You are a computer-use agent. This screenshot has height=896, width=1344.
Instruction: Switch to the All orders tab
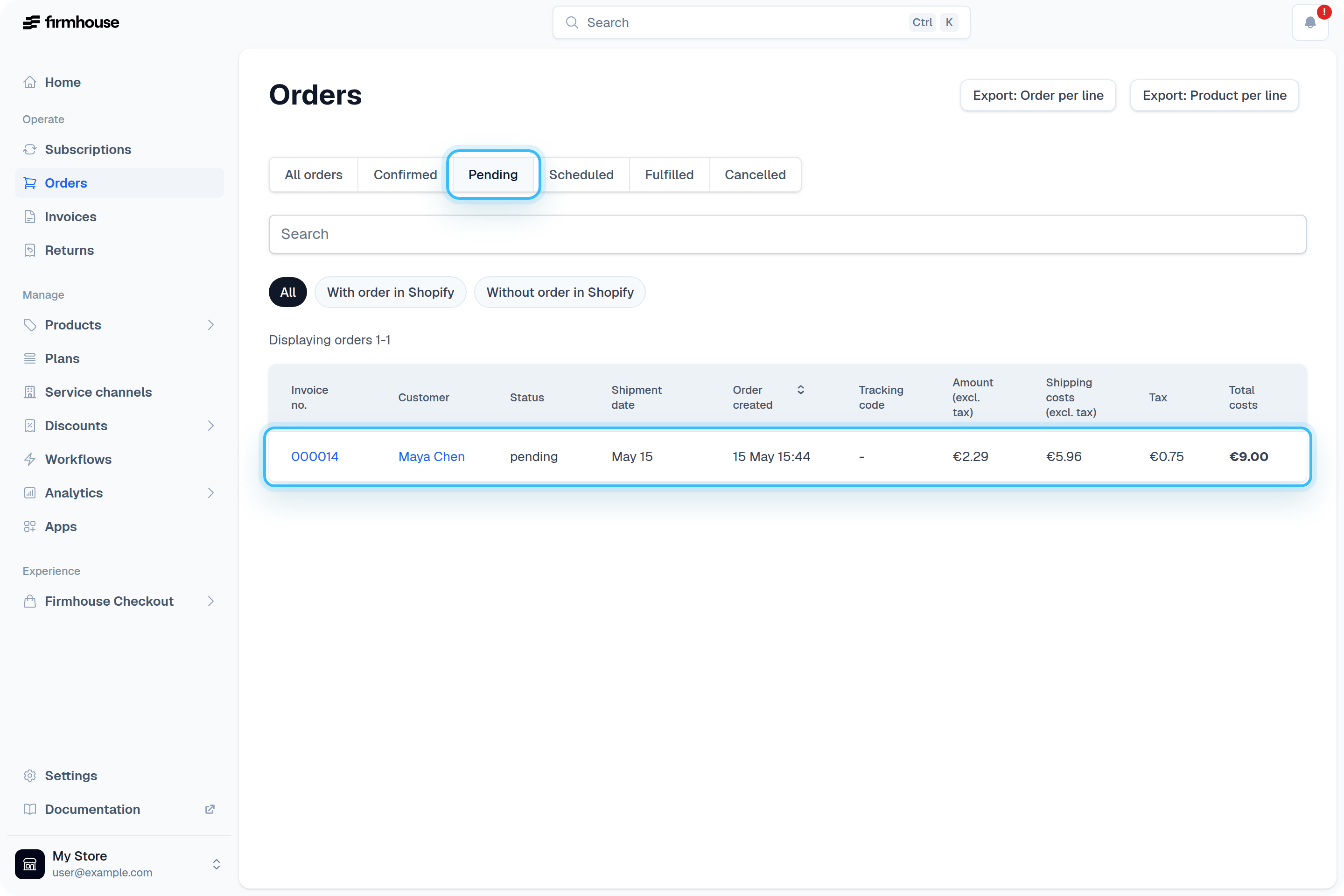[314, 174]
